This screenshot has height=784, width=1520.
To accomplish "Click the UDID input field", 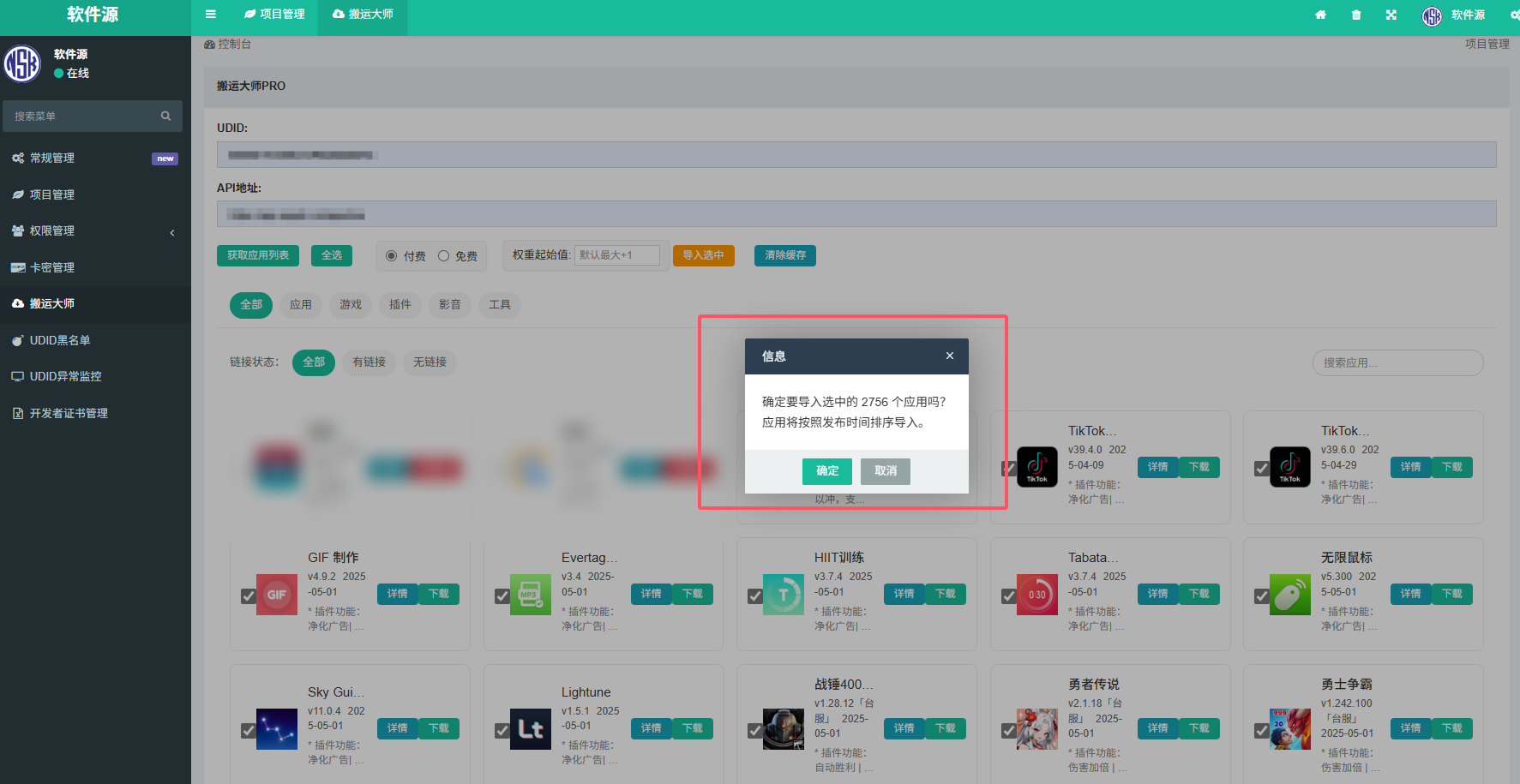I will tap(856, 154).
